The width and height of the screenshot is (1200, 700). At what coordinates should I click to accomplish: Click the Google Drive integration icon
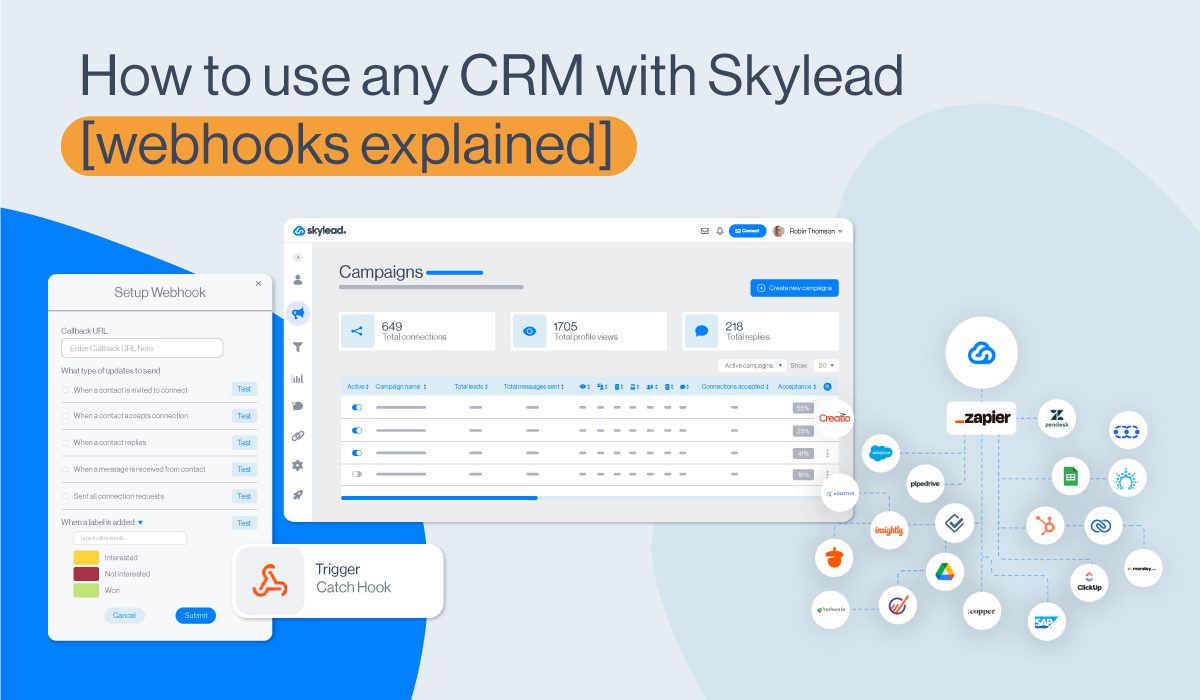[943, 571]
